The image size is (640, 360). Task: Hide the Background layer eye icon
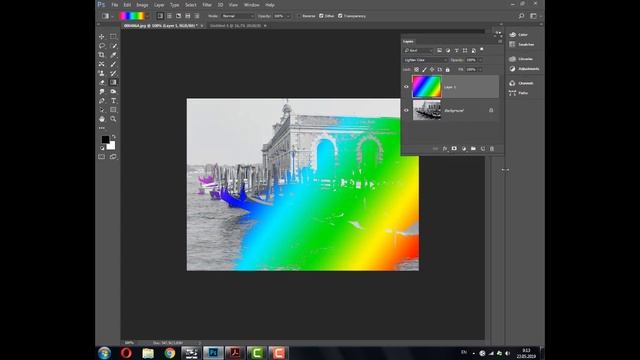[x=406, y=110]
